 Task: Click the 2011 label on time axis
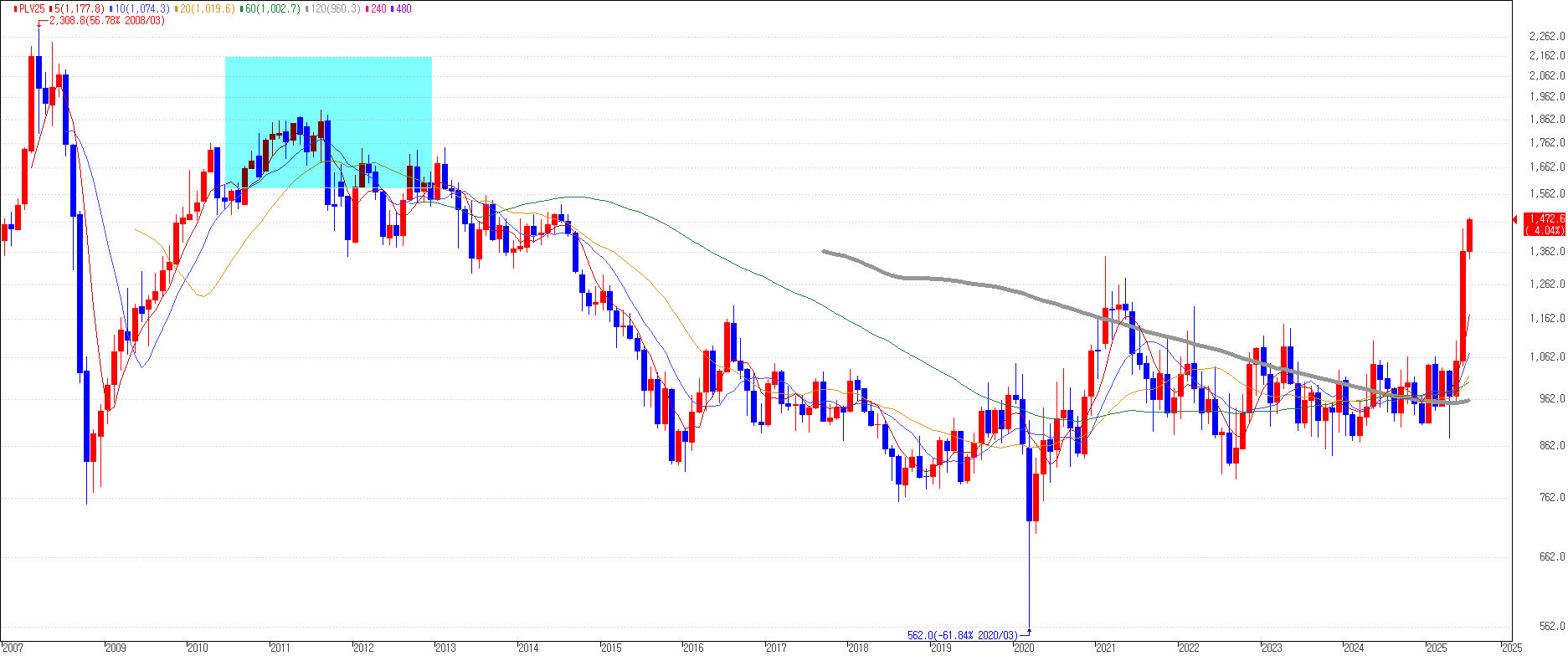280,648
